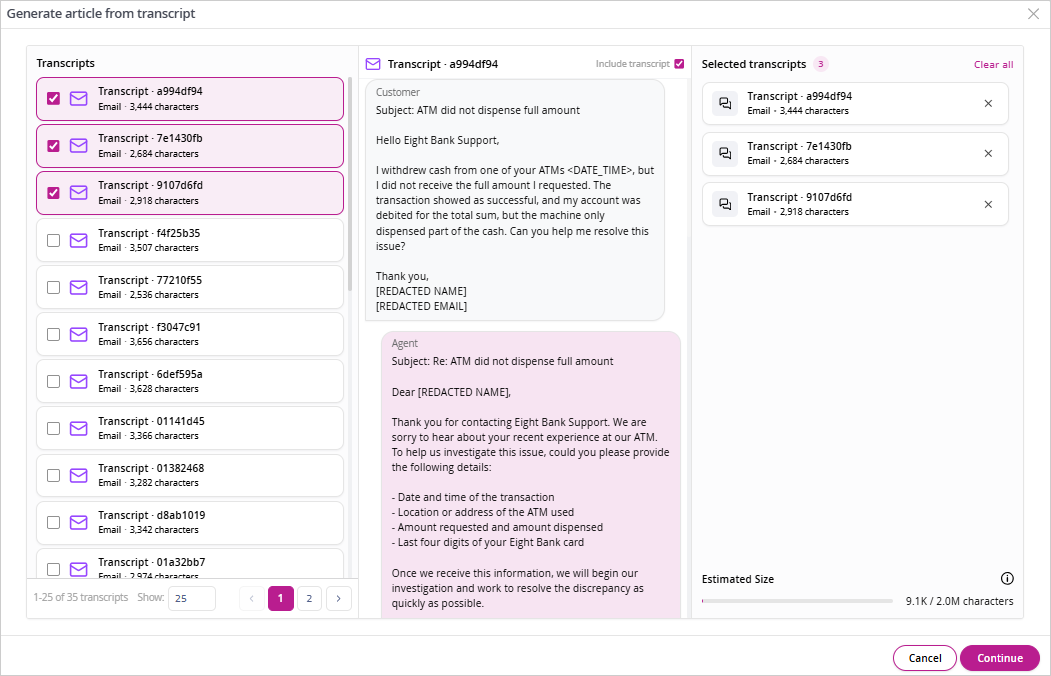1051x676 pixels.
Task: Click Clear all selected transcripts link
Action: pos(993,64)
